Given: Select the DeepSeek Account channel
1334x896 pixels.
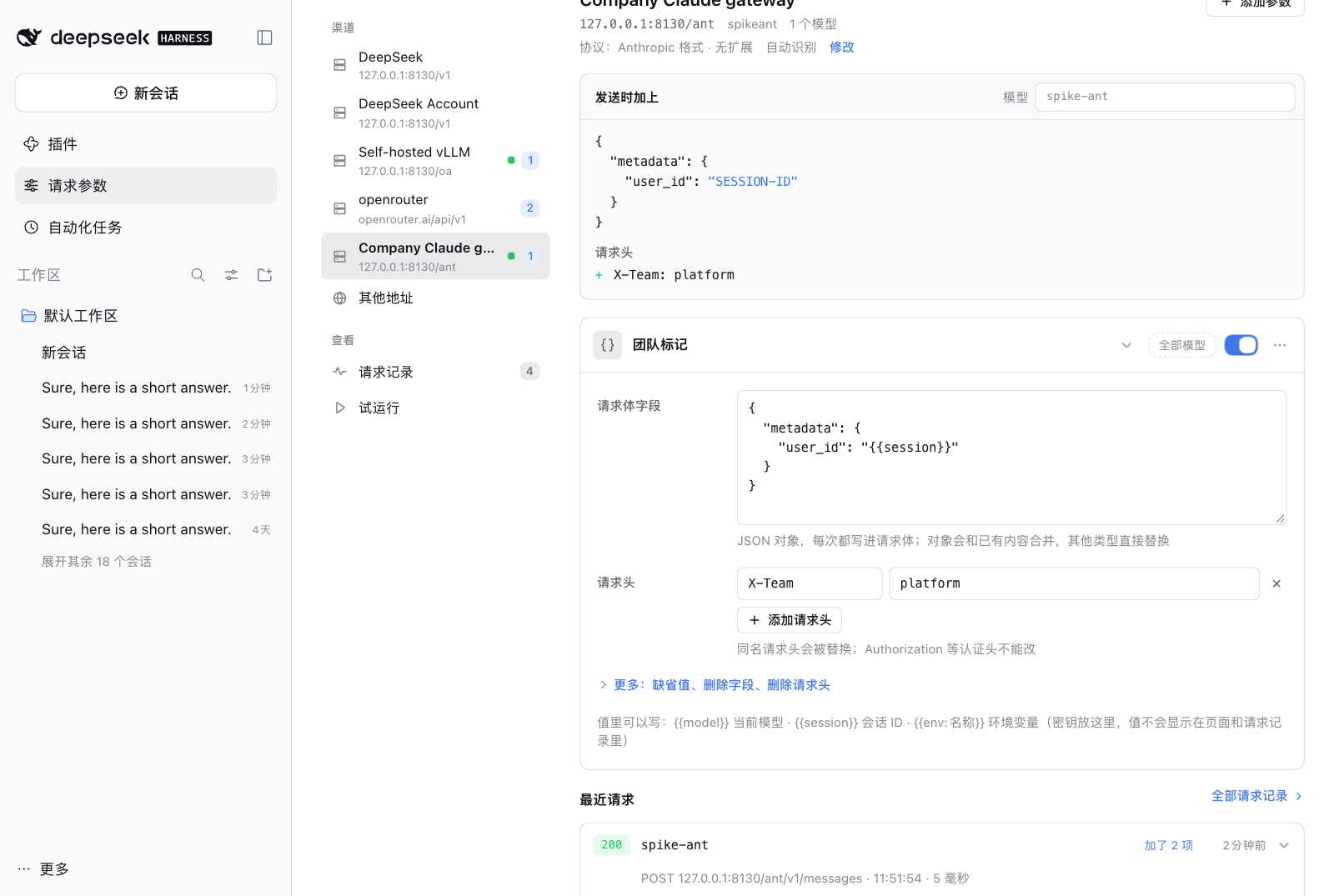Looking at the screenshot, I should pyautogui.click(x=435, y=113).
